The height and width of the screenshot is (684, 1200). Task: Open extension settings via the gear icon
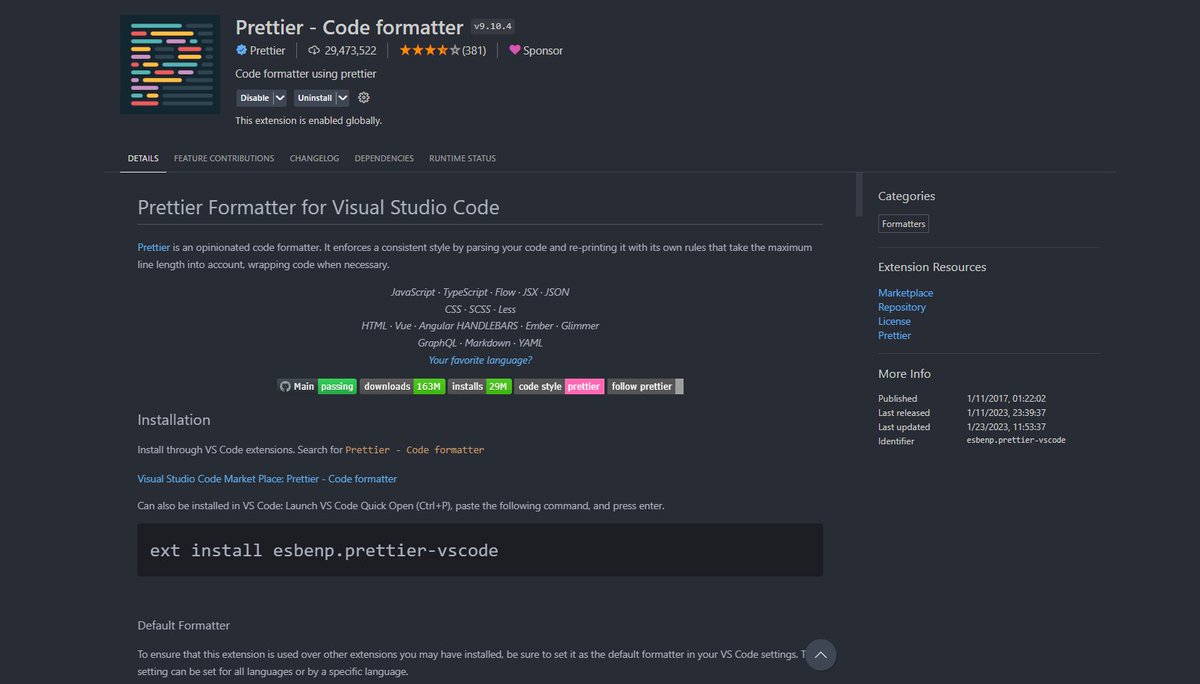click(363, 97)
